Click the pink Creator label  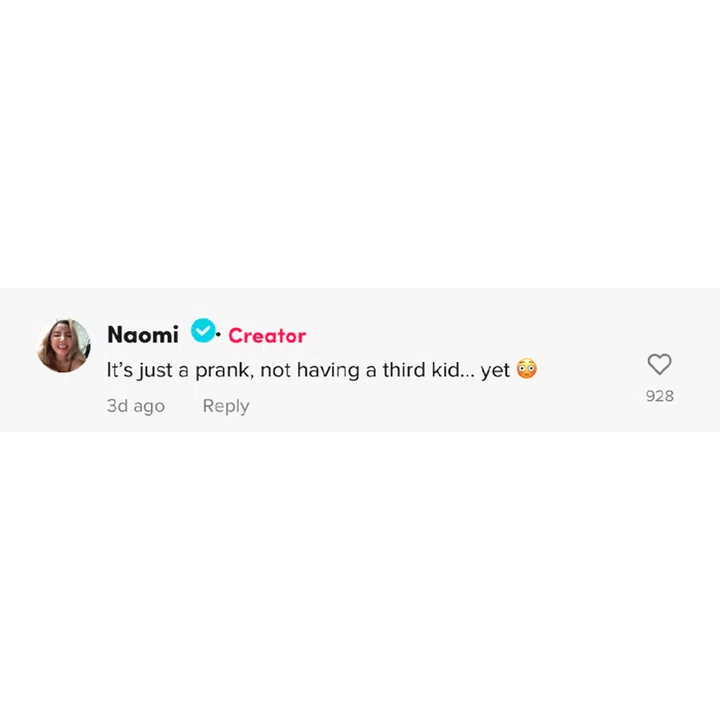click(x=267, y=336)
